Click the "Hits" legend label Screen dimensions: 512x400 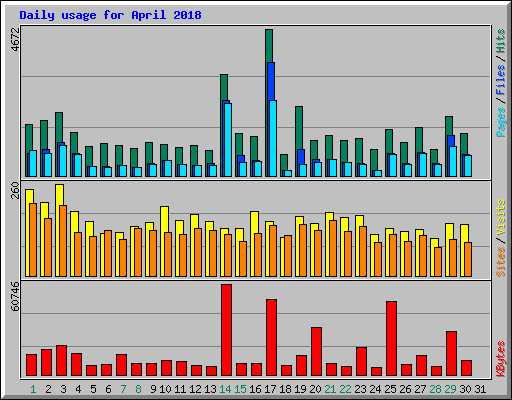coord(501,41)
